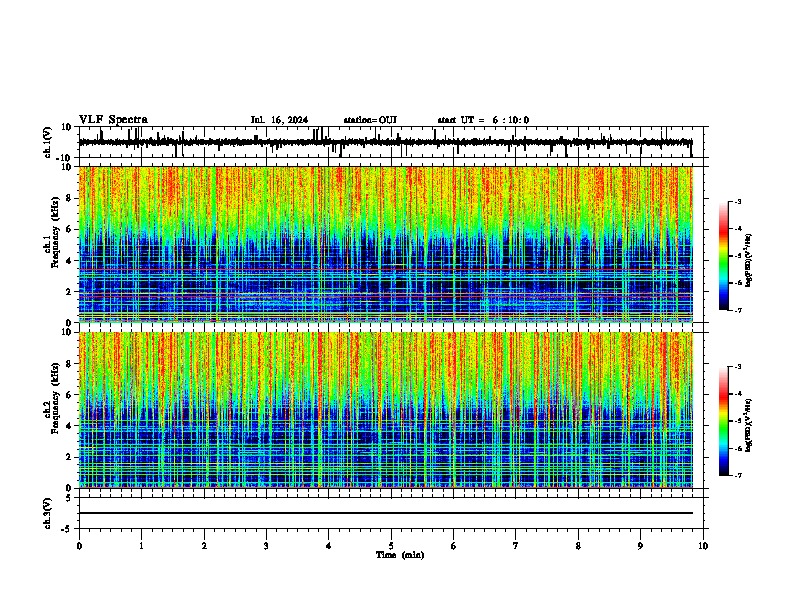Click the "-3" label on ch.1 color scale
792x612 pixels.
(x=737, y=201)
